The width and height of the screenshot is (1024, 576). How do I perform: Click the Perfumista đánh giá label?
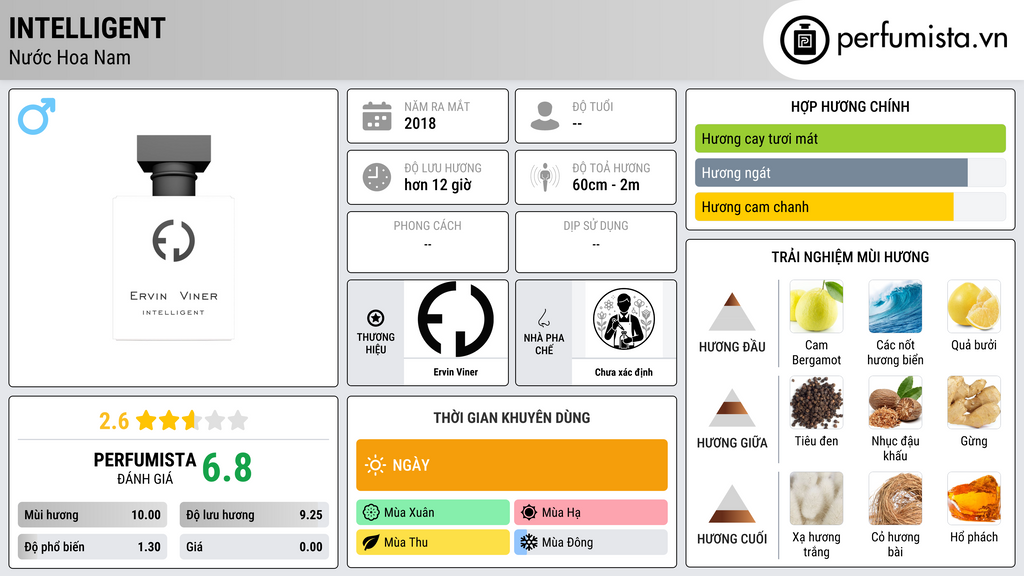tap(145, 468)
